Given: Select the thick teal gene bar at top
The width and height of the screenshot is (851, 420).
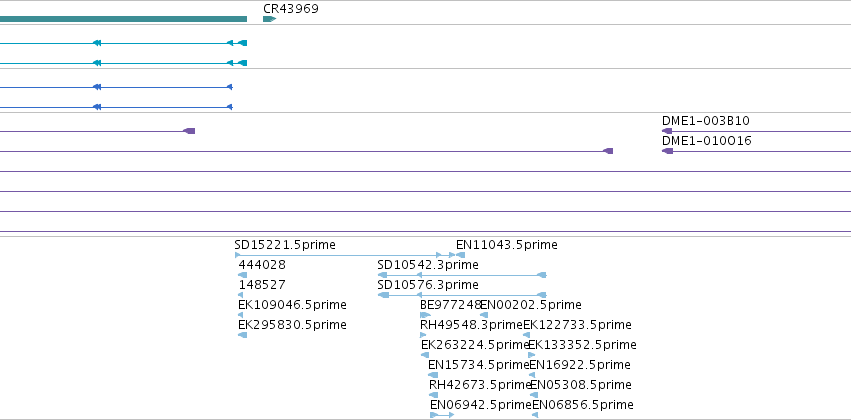Looking at the screenshot, I should tap(123, 19).
